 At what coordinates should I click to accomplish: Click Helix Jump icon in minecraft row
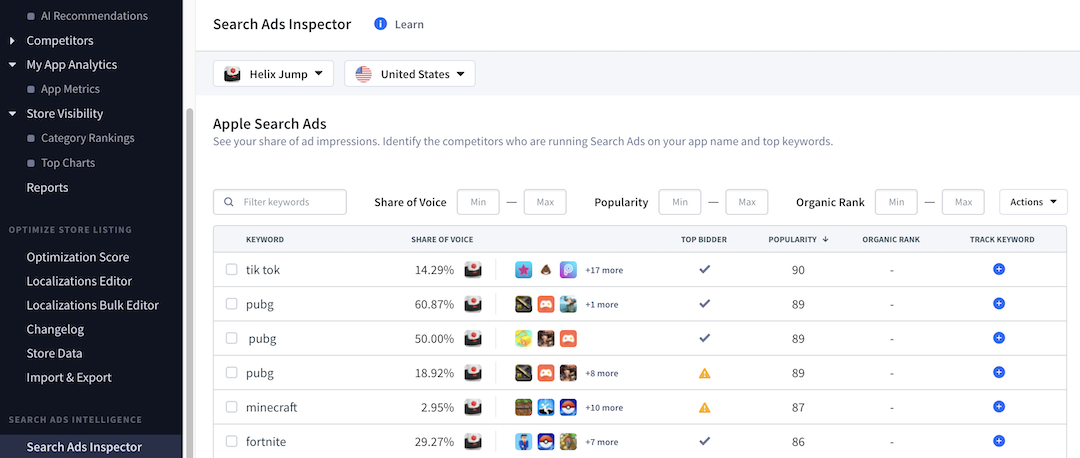pos(472,408)
